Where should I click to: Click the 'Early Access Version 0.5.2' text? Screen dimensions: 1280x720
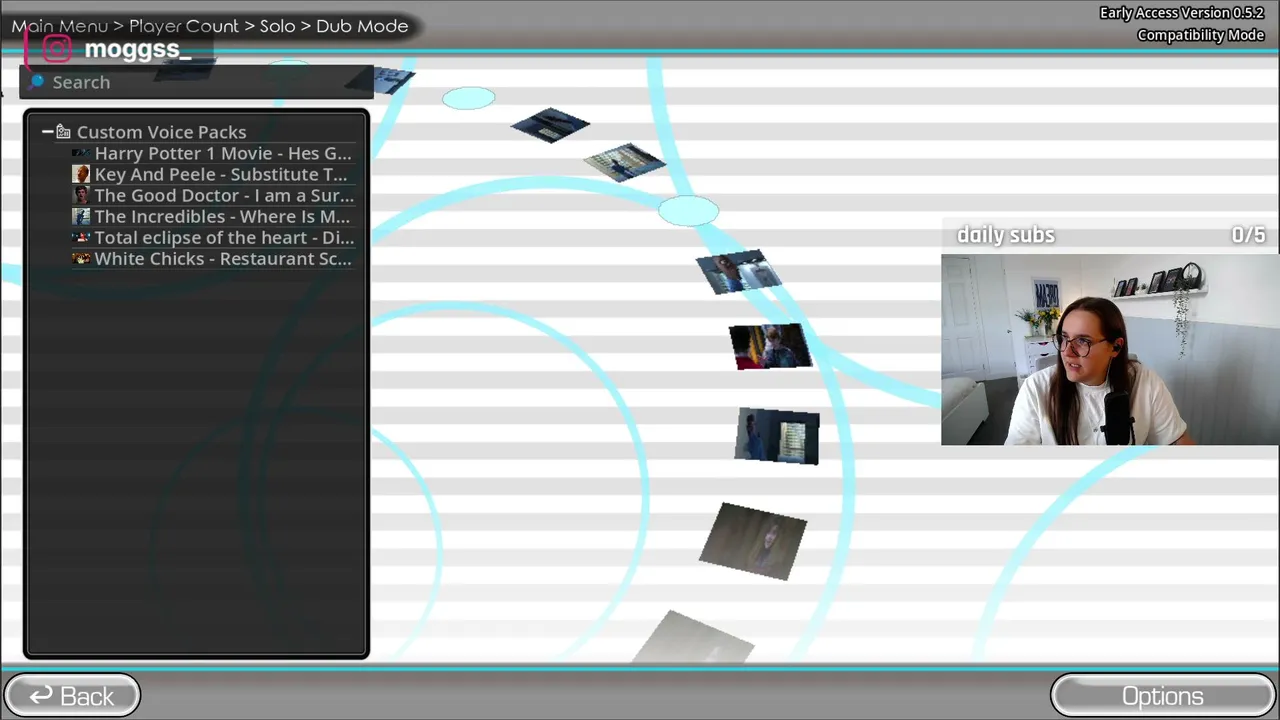(x=1182, y=13)
